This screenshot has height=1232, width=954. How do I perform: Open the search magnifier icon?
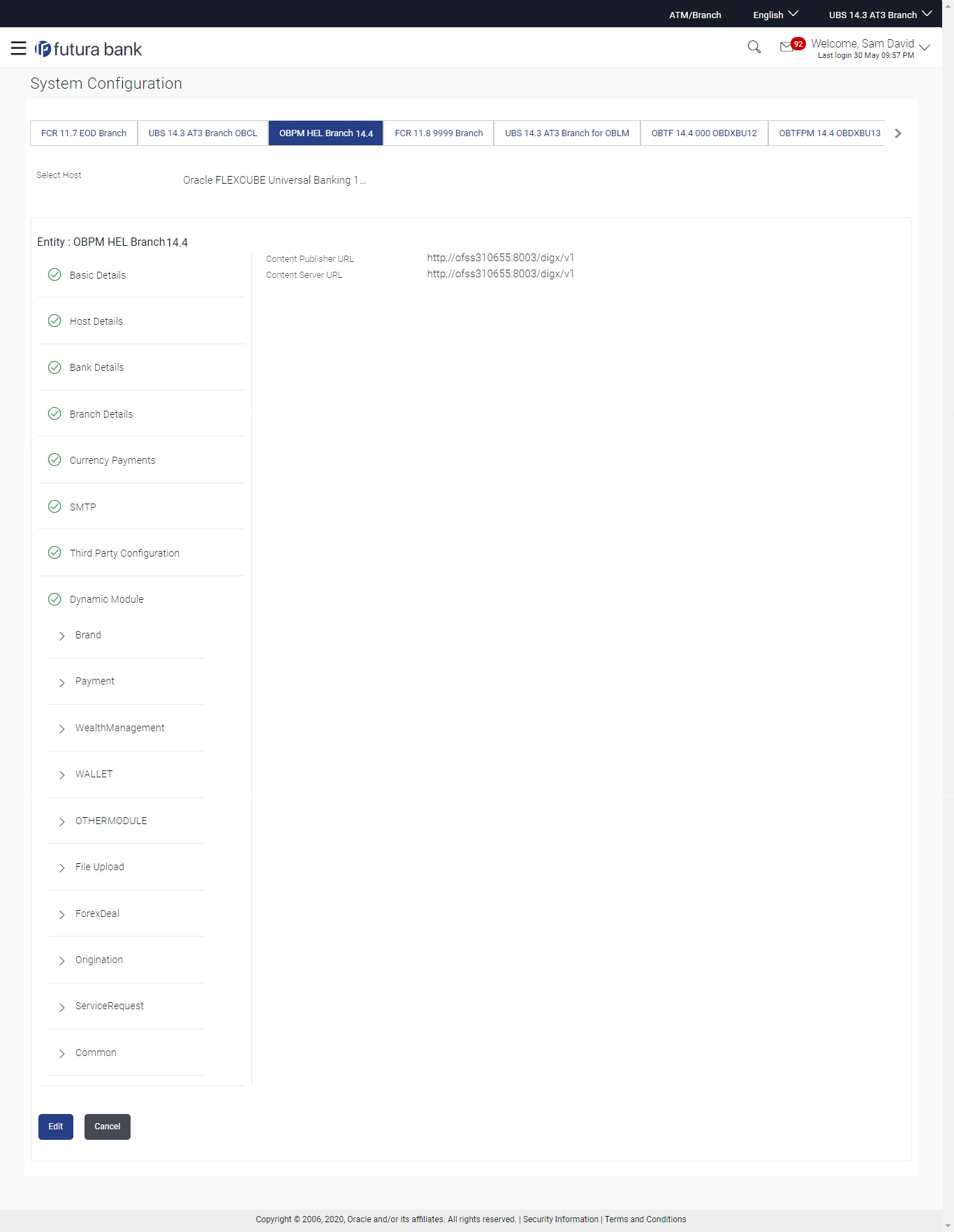point(754,47)
